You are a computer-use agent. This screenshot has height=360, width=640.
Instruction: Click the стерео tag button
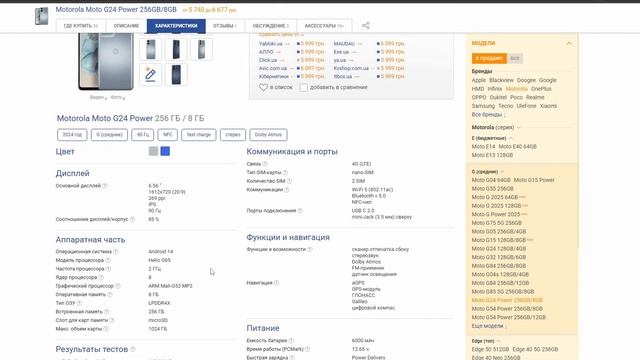point(233,135)
